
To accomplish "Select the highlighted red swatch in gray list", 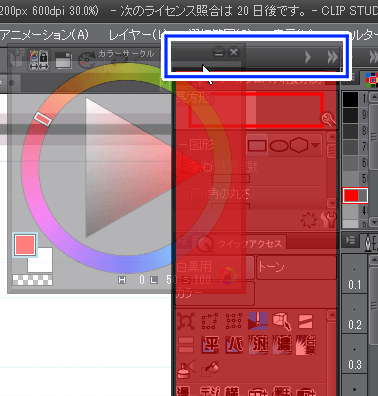I will (x=355, y=195).
